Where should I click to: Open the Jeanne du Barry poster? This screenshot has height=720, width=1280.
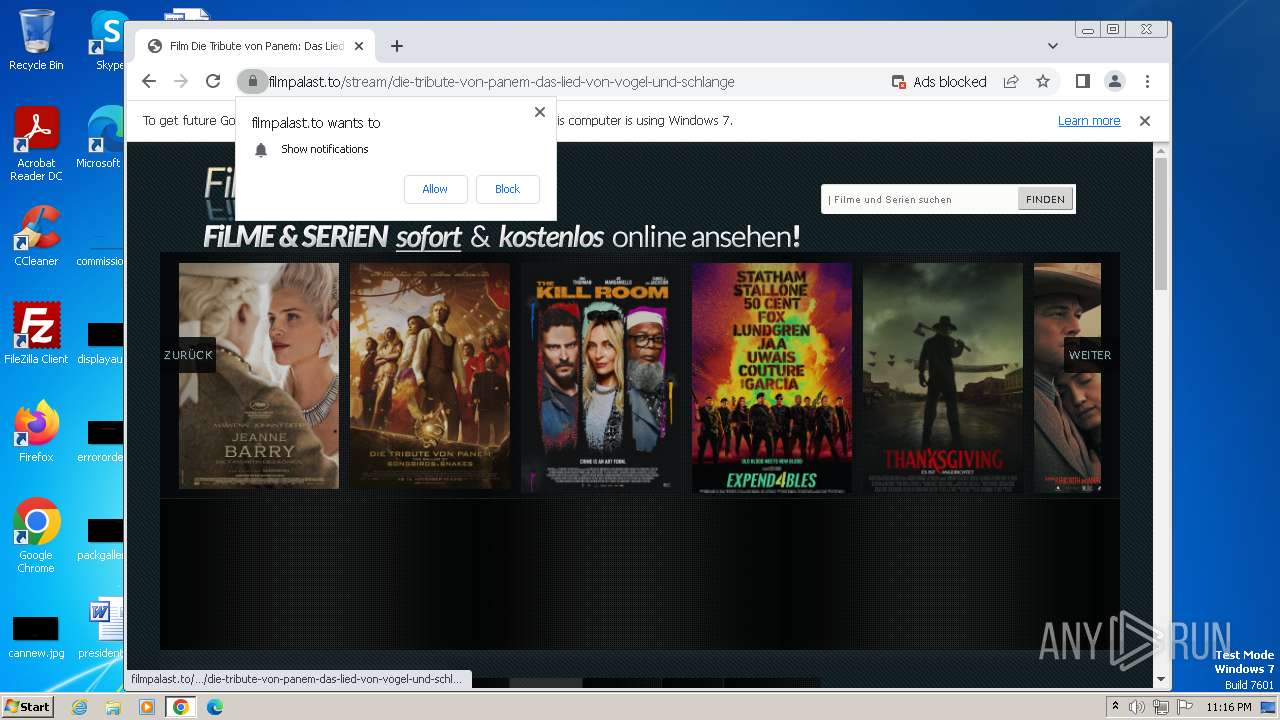click(259, 376)
